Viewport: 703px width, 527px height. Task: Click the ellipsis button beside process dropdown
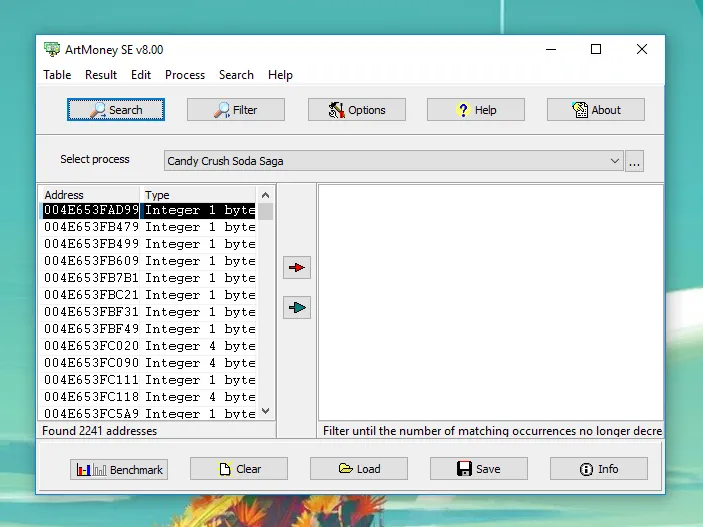tap(634, 161)
